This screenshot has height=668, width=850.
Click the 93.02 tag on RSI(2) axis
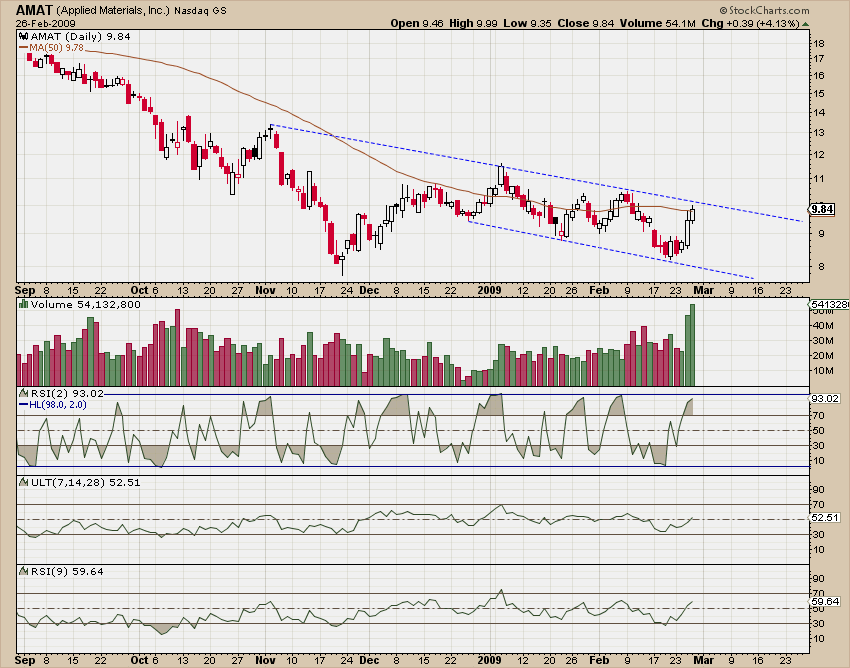point(825,399)
